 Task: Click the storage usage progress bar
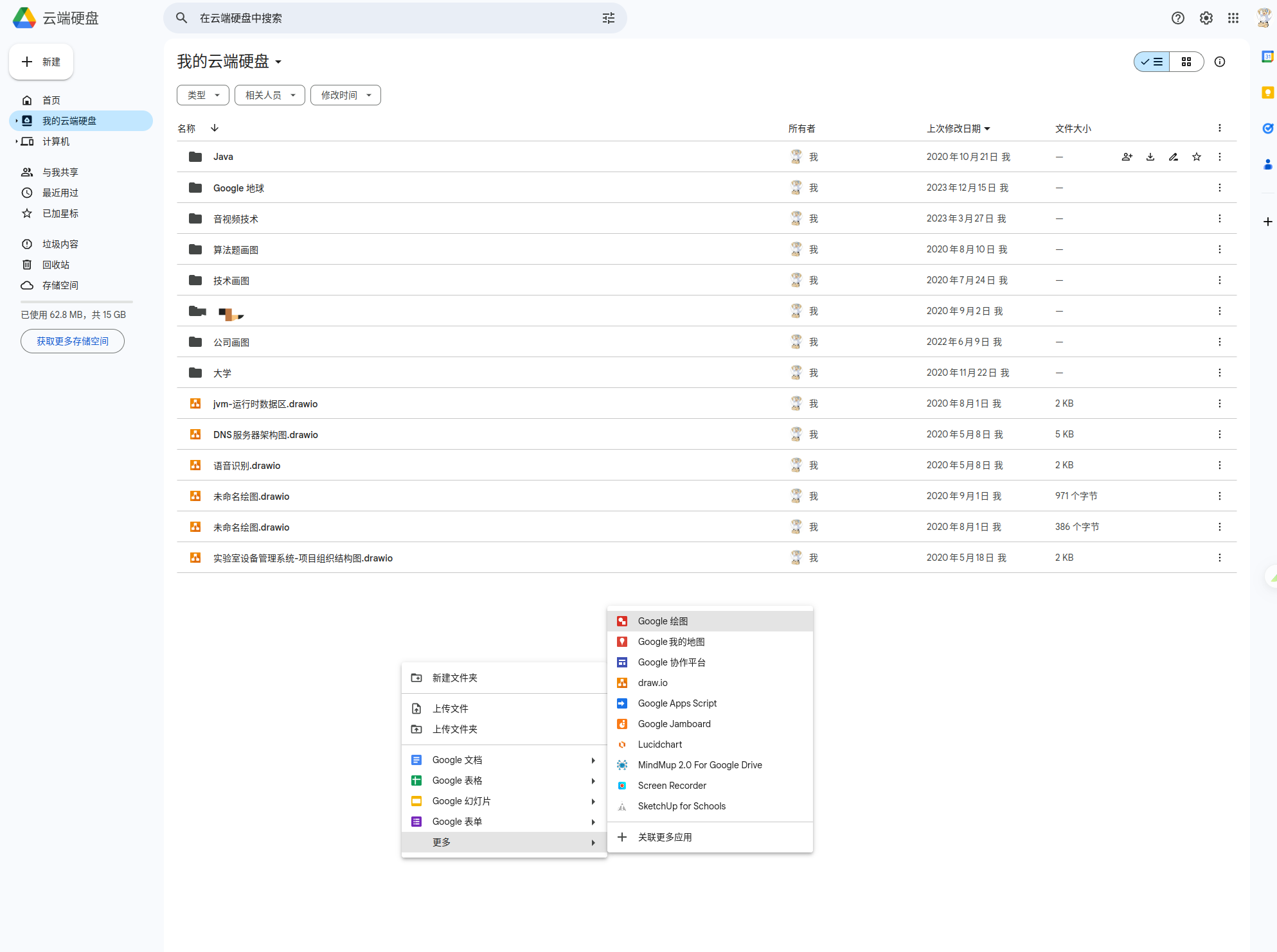76,301
